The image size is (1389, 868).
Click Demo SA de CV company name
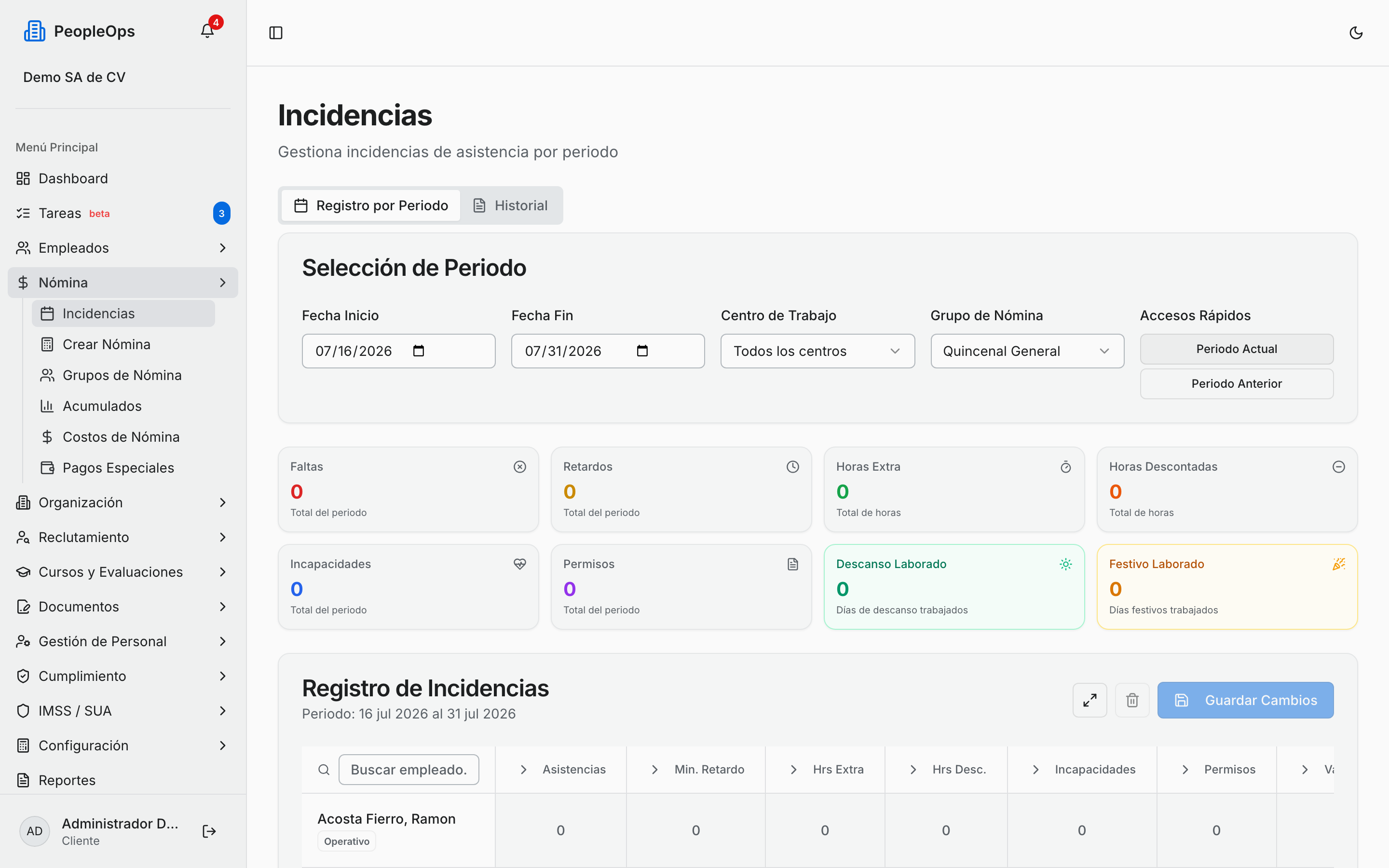[x=74, y=77]
